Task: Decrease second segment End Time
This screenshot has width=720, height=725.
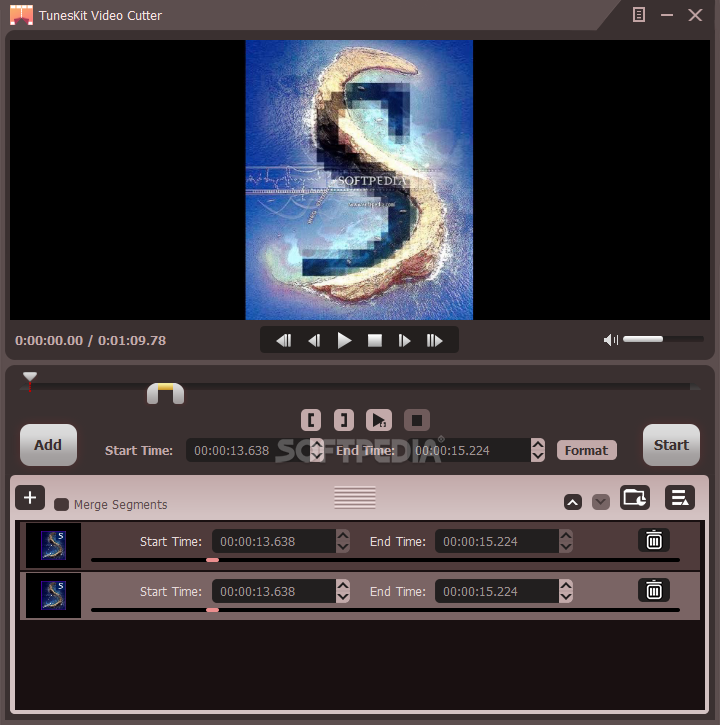Action: 566,597
